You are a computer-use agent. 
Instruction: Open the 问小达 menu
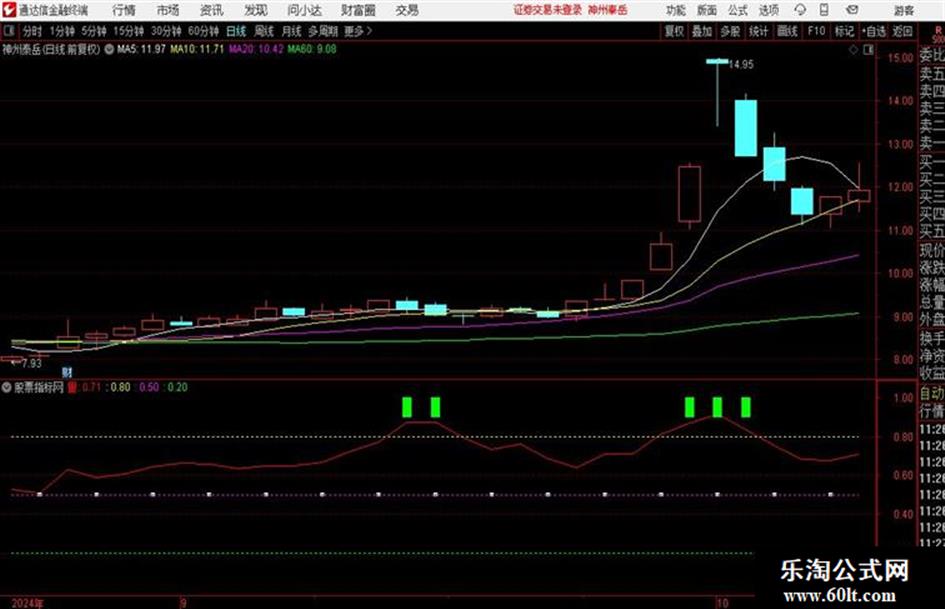click(x=304, y=10)
